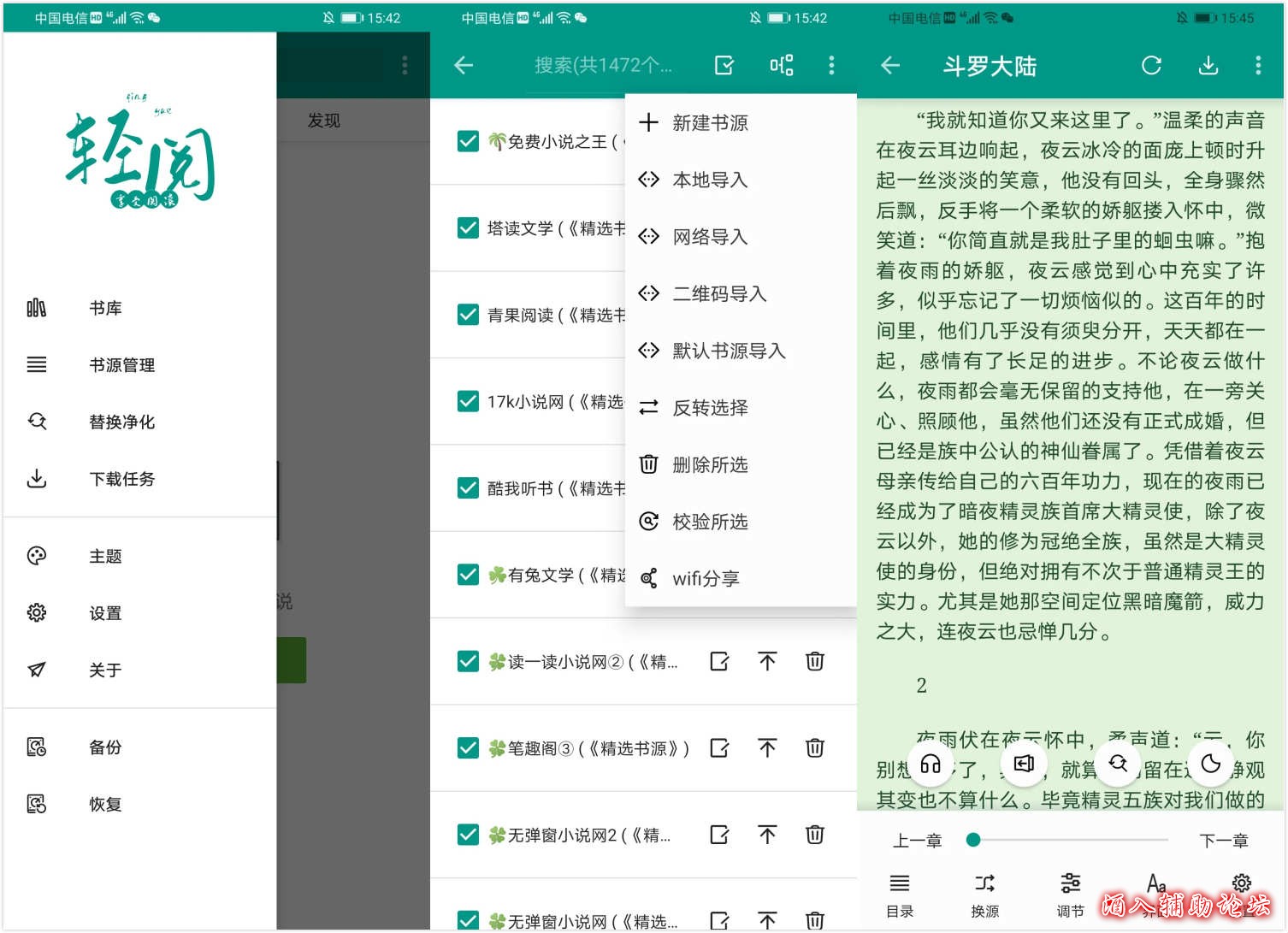Select 新建书源 from menu

(x=741, y=123)
